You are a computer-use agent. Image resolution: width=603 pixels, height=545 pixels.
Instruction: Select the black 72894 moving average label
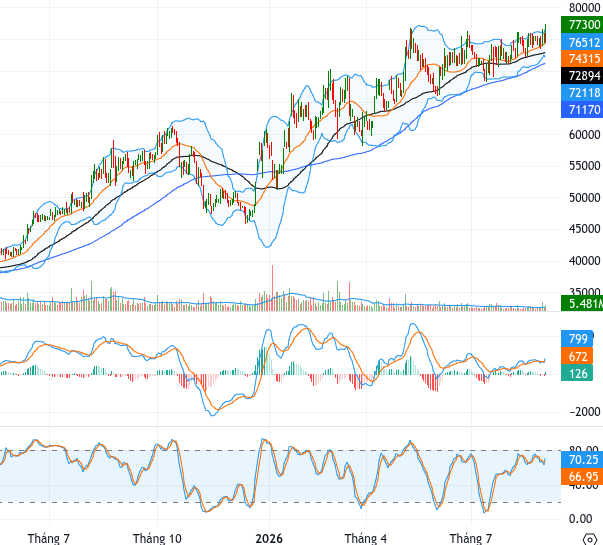(582, 75)
